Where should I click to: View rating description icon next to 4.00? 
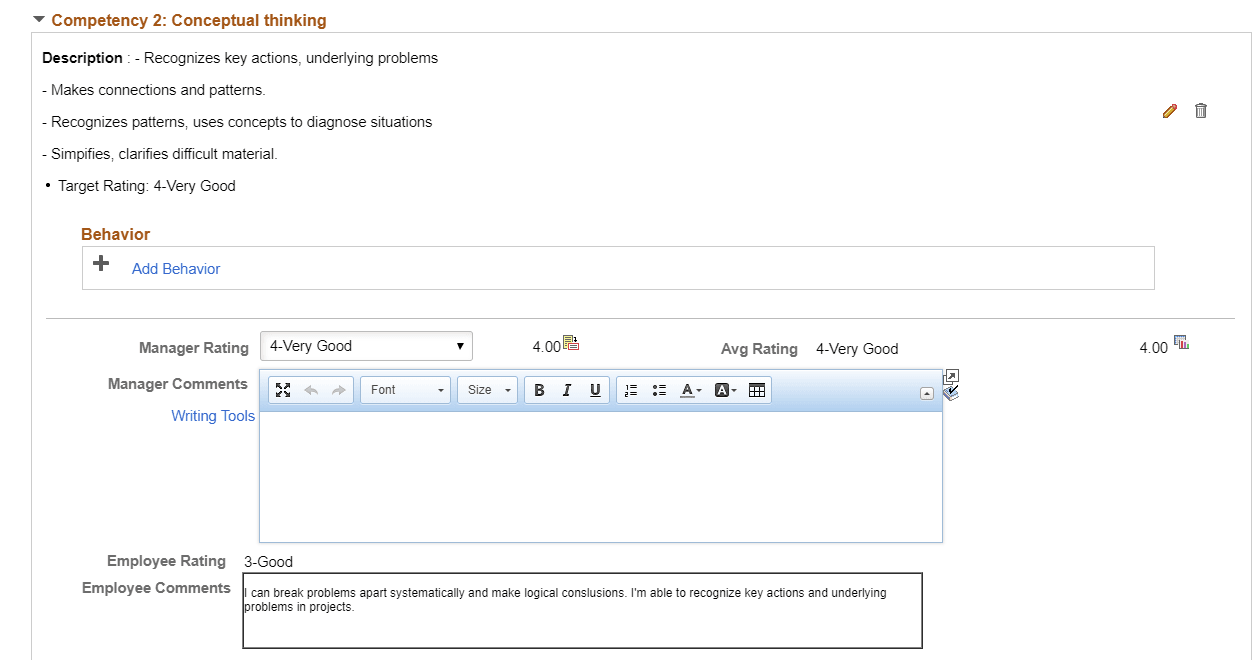click(x=571, y=342)
